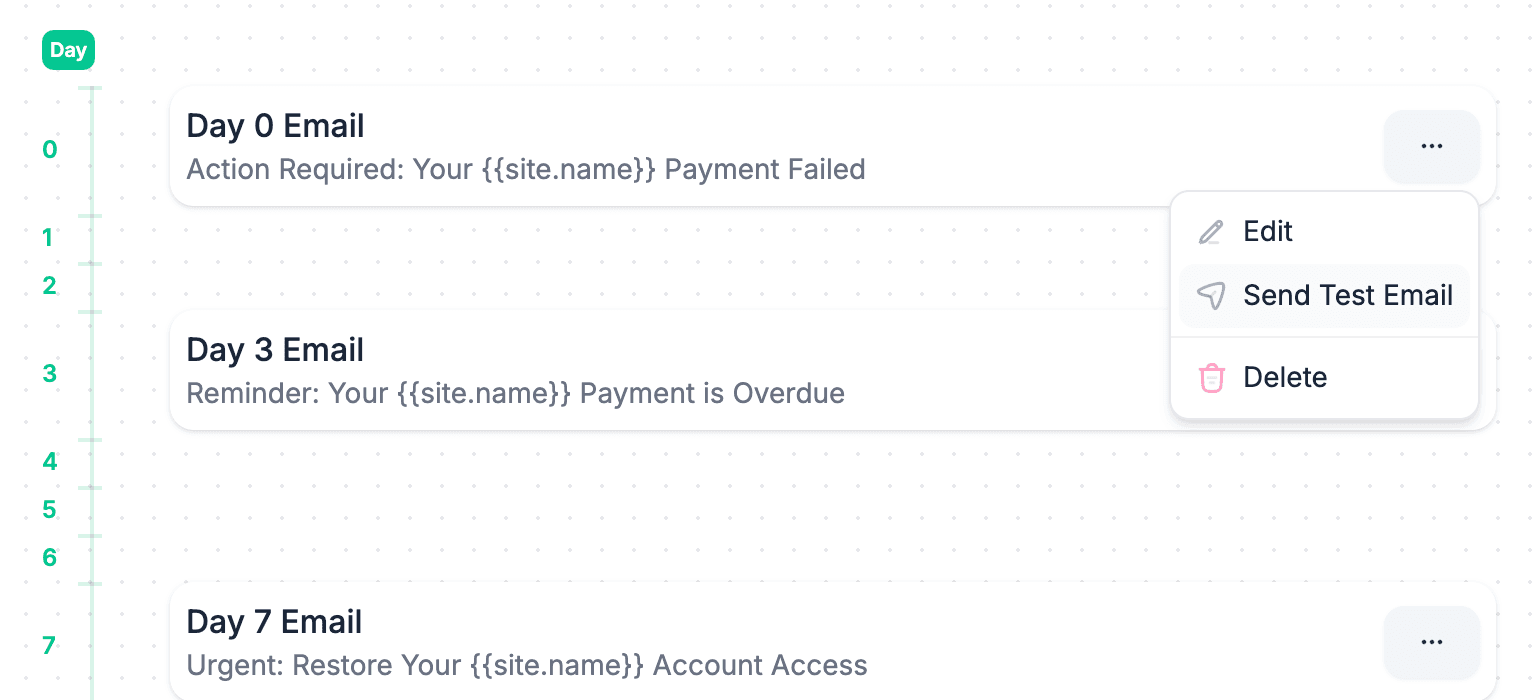Viewport: 1540px width, 700px height.
Task: Open the Day 0 Email ellipsis menu
Action: (1431, 146)
